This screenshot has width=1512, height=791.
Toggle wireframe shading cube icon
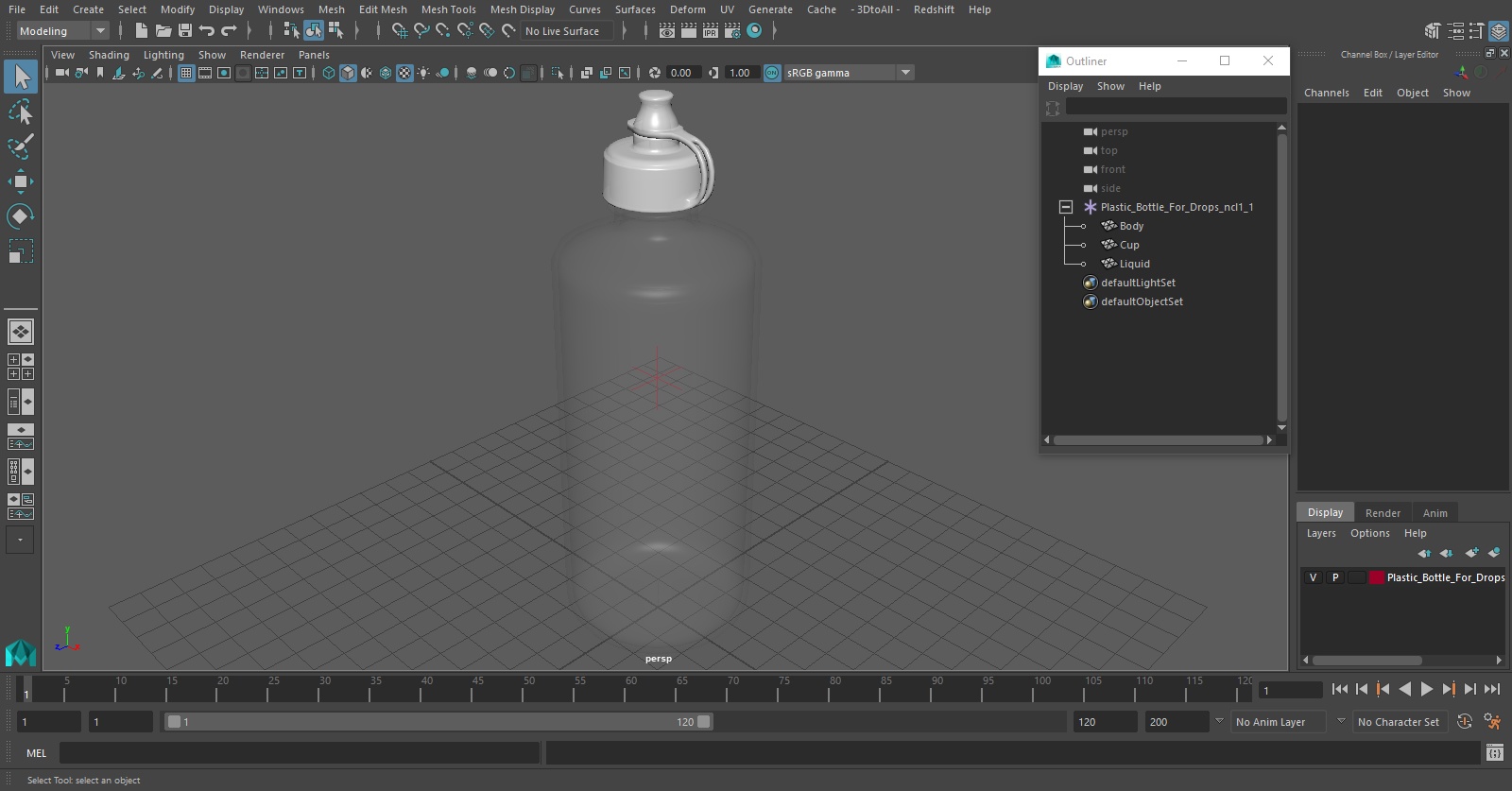[329, 73]
